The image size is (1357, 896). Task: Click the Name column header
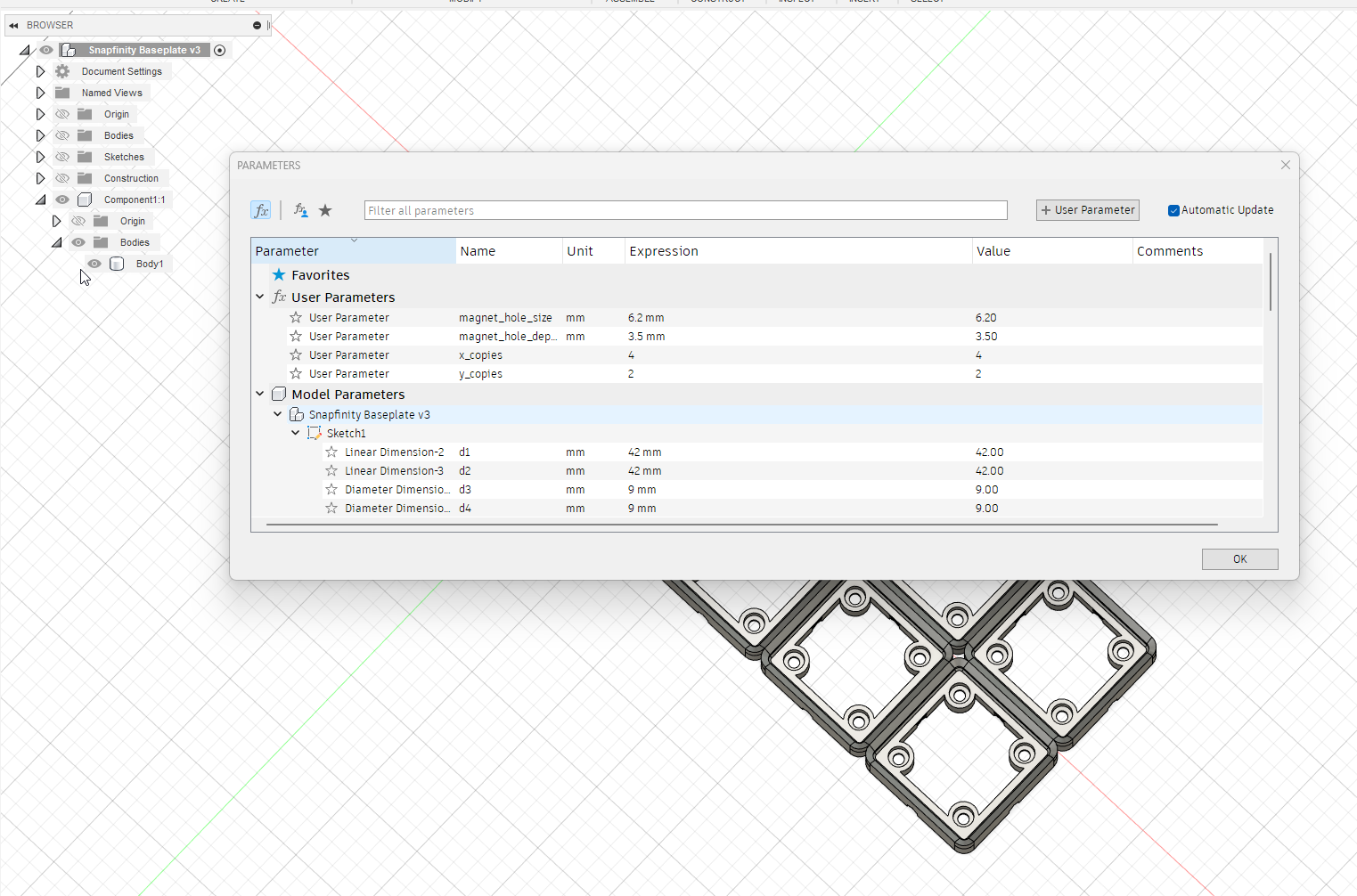pos(509,251)
